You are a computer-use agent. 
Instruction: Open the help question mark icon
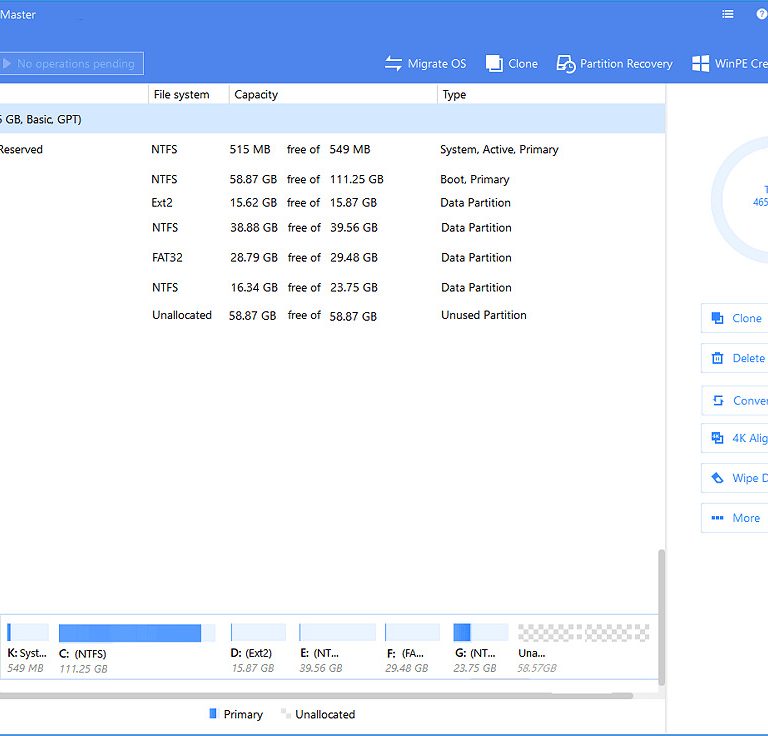tap(762, 14)
